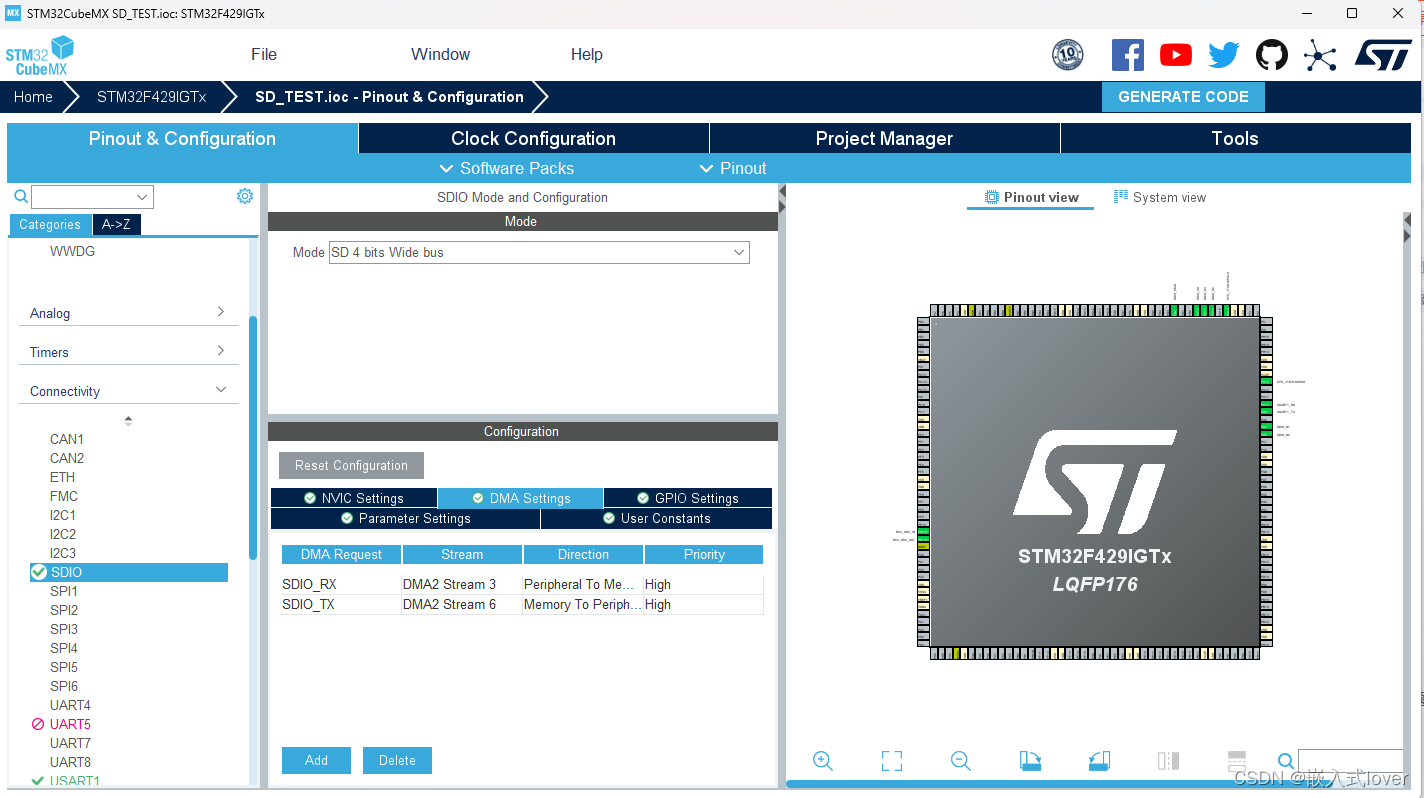Click the Pinout view chip icon
This screenshot has height=798, width=1424.
tap(992, 197)
